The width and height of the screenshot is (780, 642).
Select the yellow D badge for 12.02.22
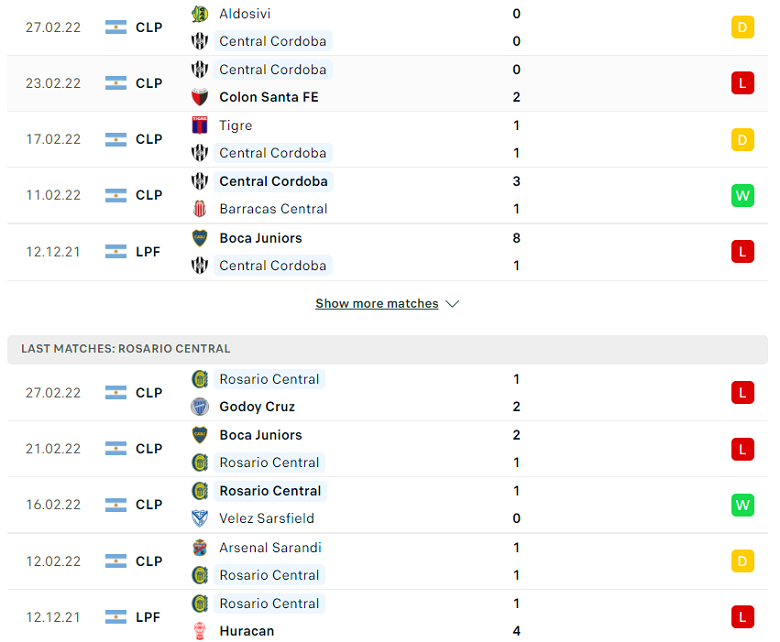pos(742,561)
